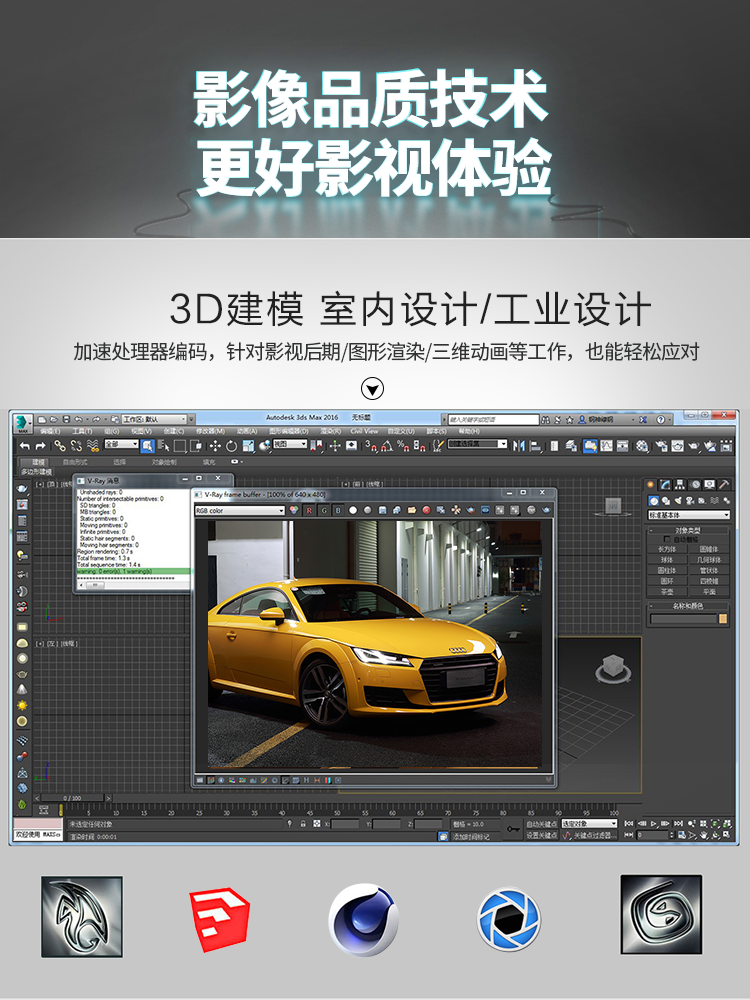750x1000 pixels.
Task: Open the 选定对象 key filter dropdown
Action: click(x=589, y=823)
